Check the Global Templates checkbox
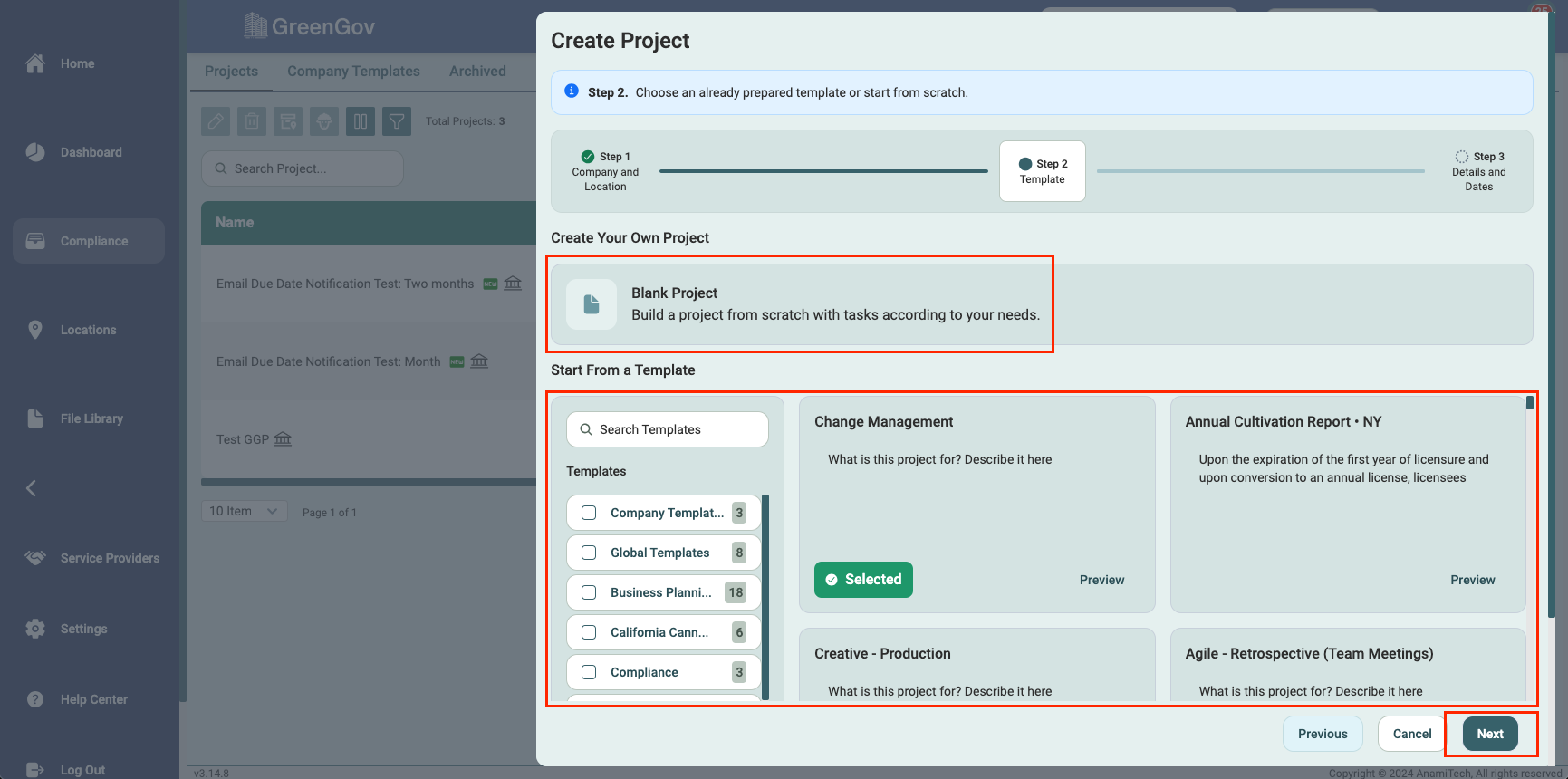This screenshot has width=1568, height=779. click(589, 553)
